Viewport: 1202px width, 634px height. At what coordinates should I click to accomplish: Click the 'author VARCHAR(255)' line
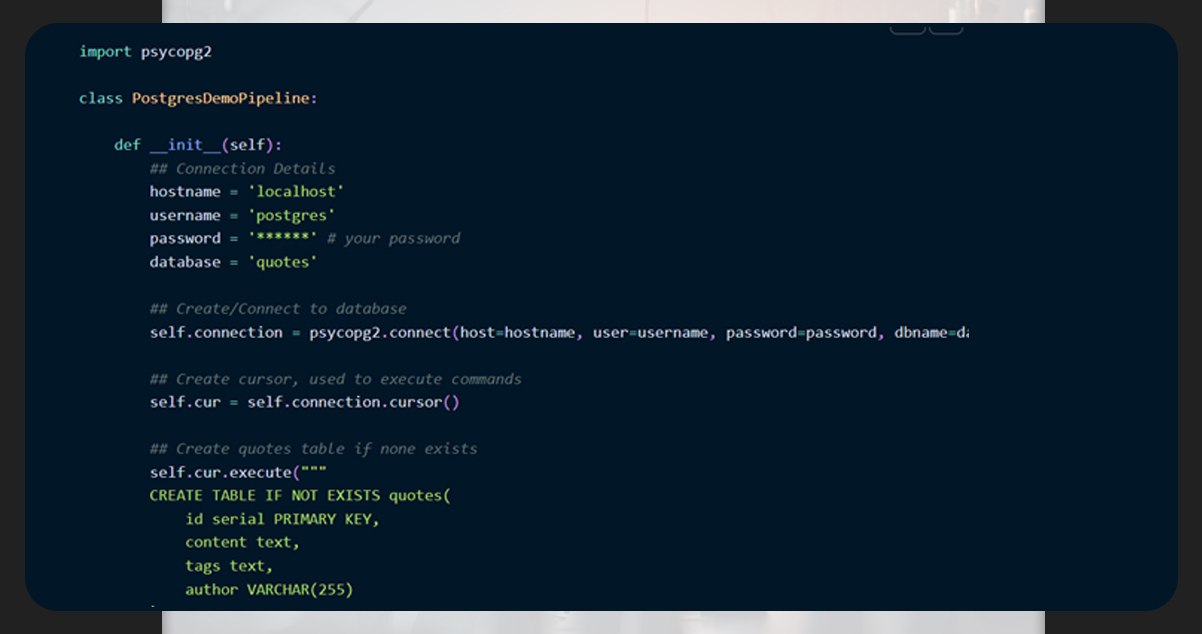coord(269,590)
